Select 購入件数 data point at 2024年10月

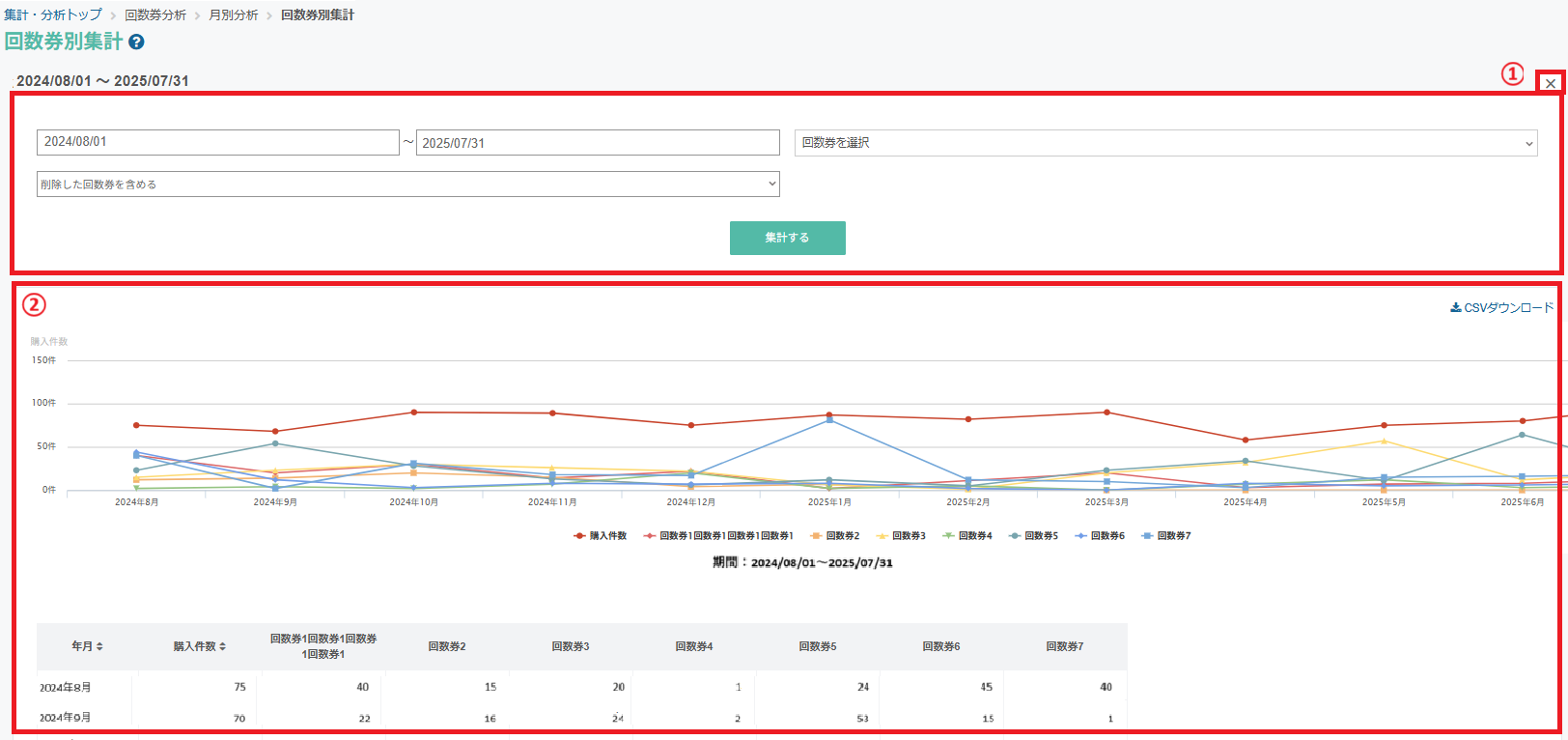click(x=414, y=413)
